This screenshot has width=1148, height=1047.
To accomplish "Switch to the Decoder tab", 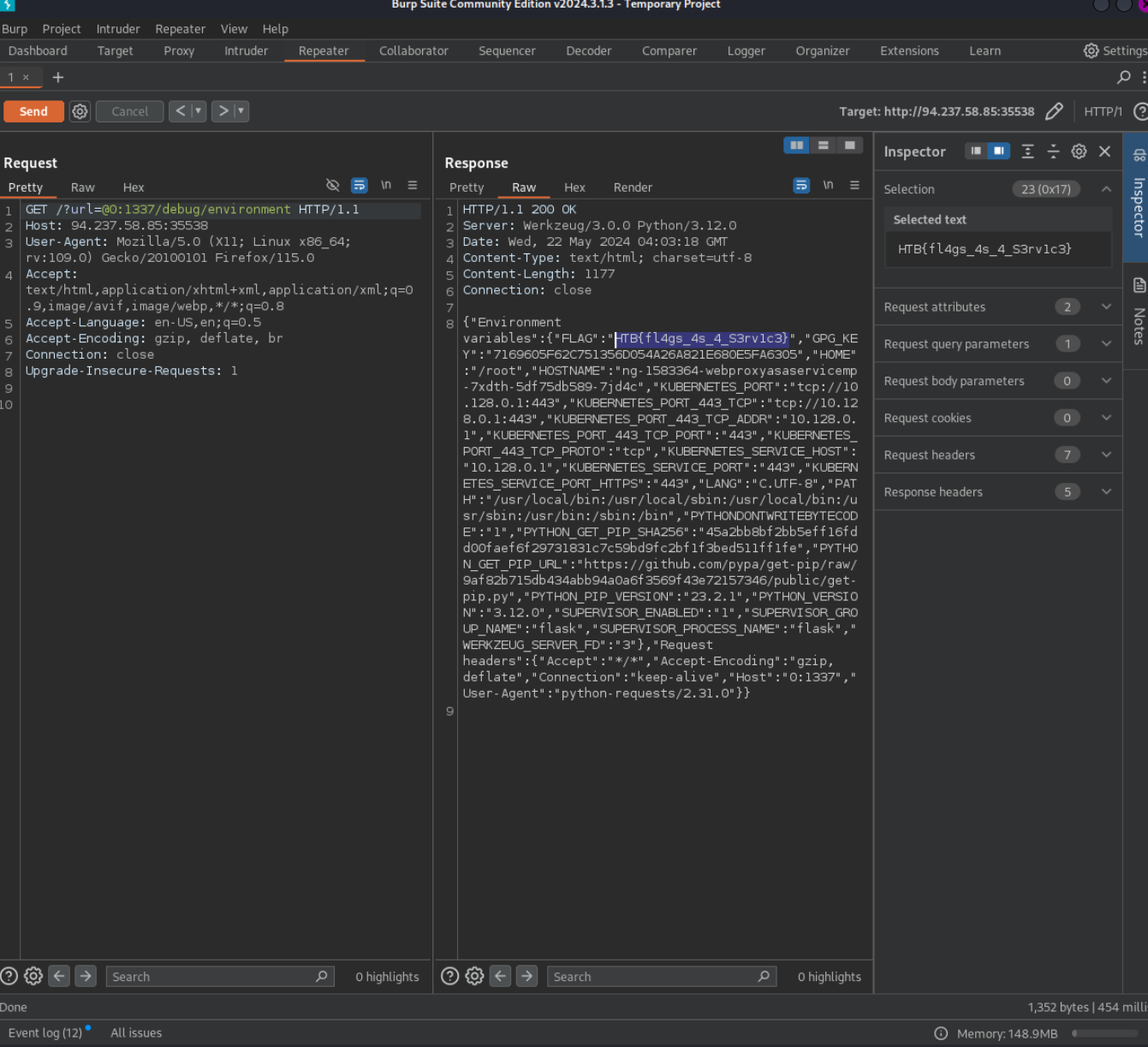I will tap(589, 51).
